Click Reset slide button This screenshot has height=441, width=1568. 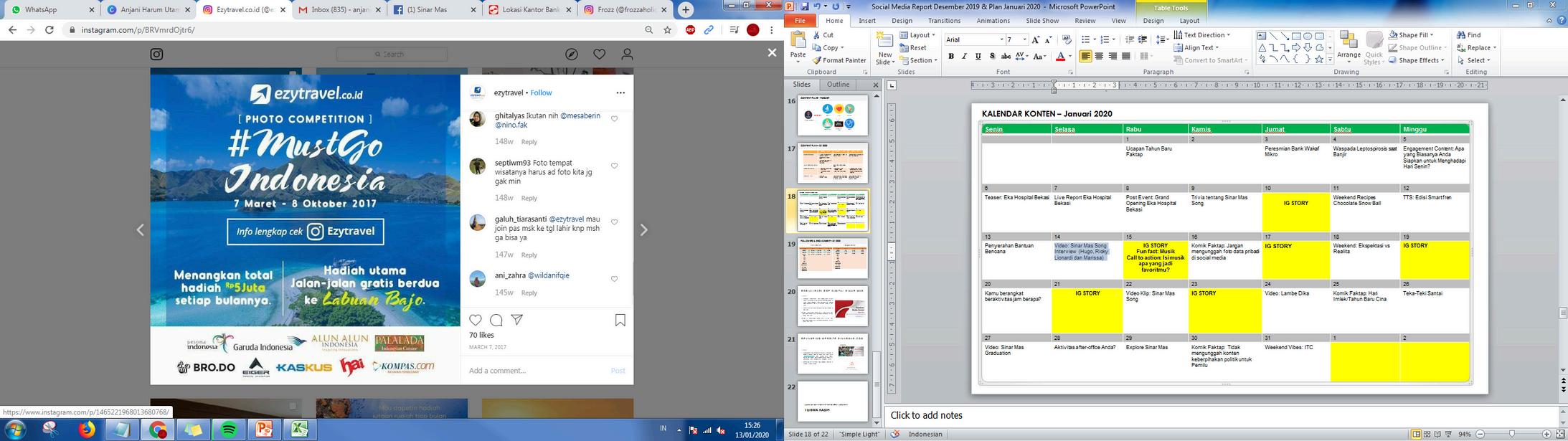coord(913,48)
